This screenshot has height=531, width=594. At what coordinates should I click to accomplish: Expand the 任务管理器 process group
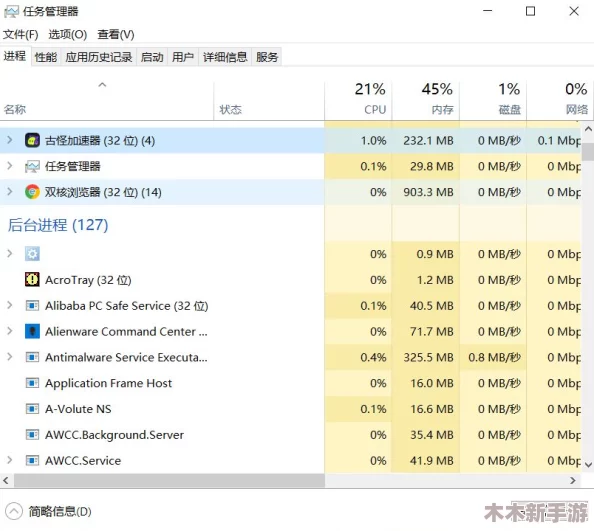[10, 166]
